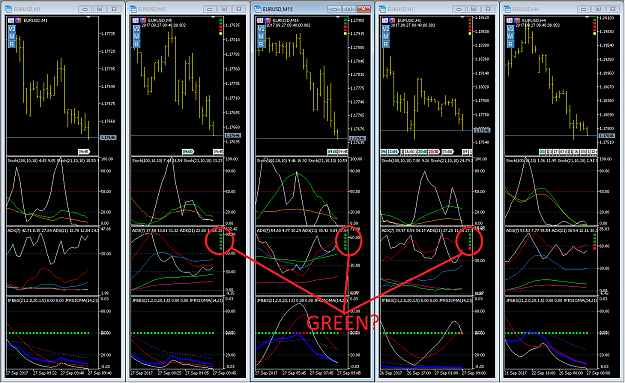Toggle the M button in the EURUSD,M5 chart
The height and width of the screenshot is (383, 625).
[136, 37]
